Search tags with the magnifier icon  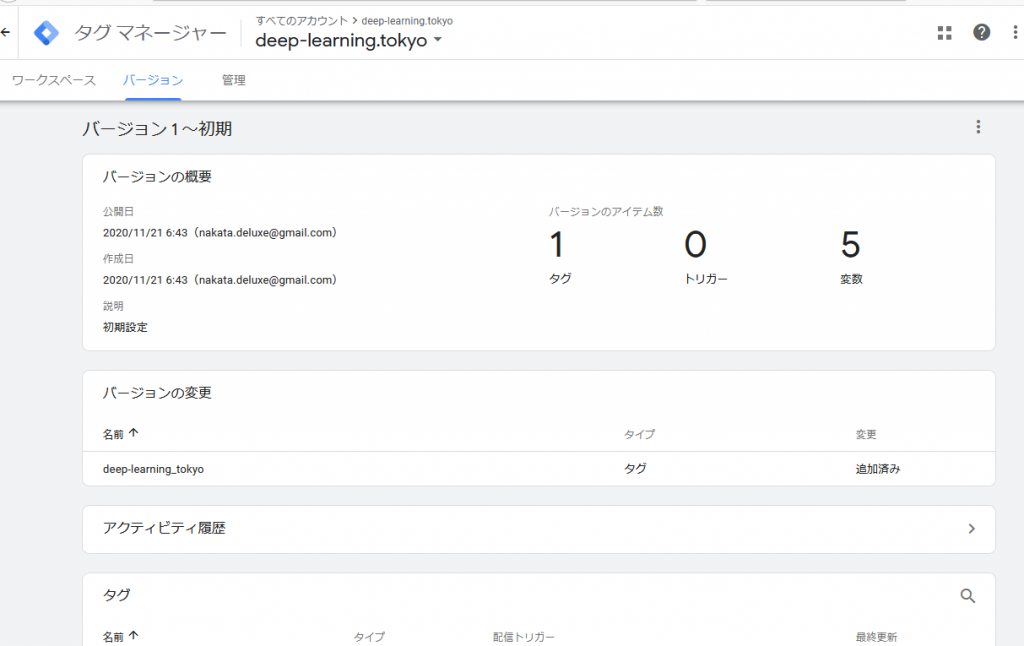[967, 596]
